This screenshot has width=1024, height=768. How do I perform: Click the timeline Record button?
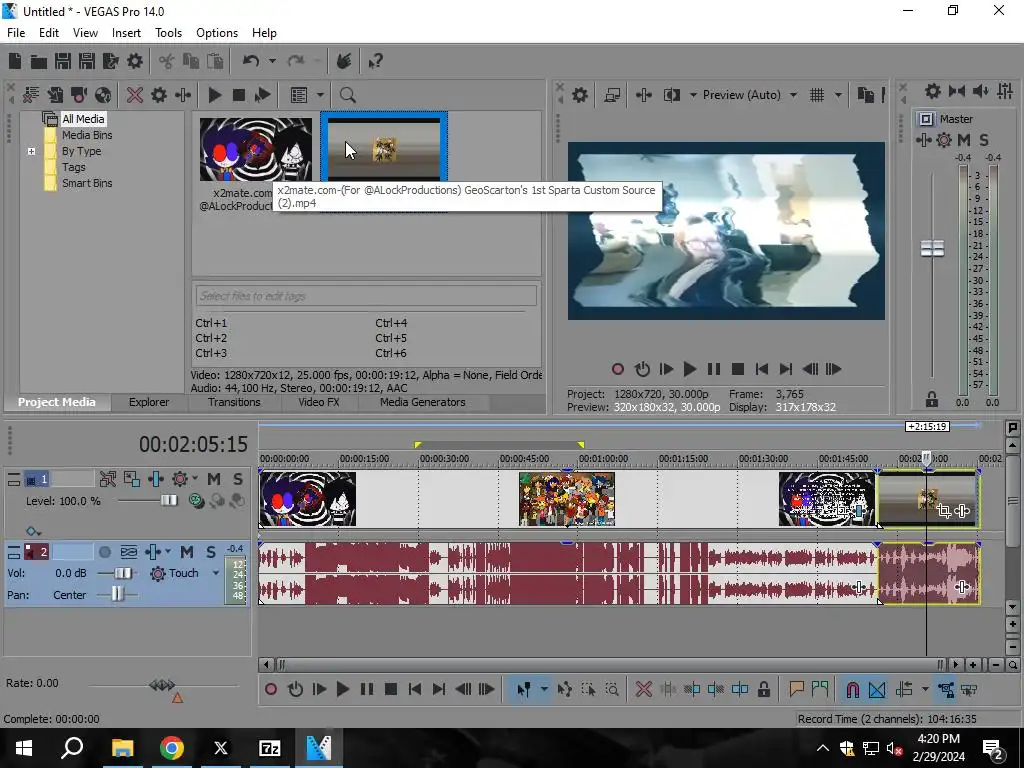click(271, 690)
